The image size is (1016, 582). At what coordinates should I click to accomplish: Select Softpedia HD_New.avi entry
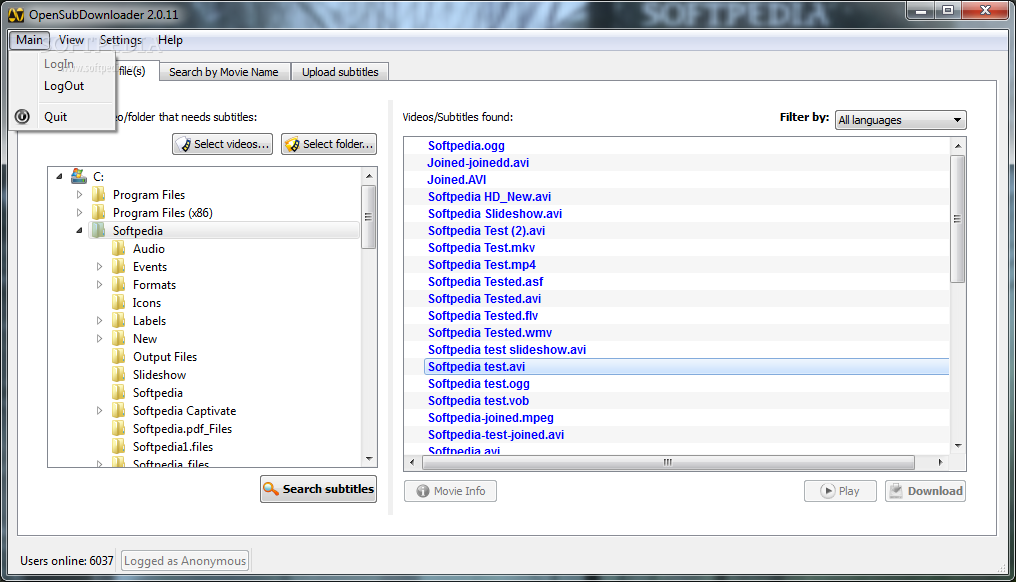pos(489,196)
